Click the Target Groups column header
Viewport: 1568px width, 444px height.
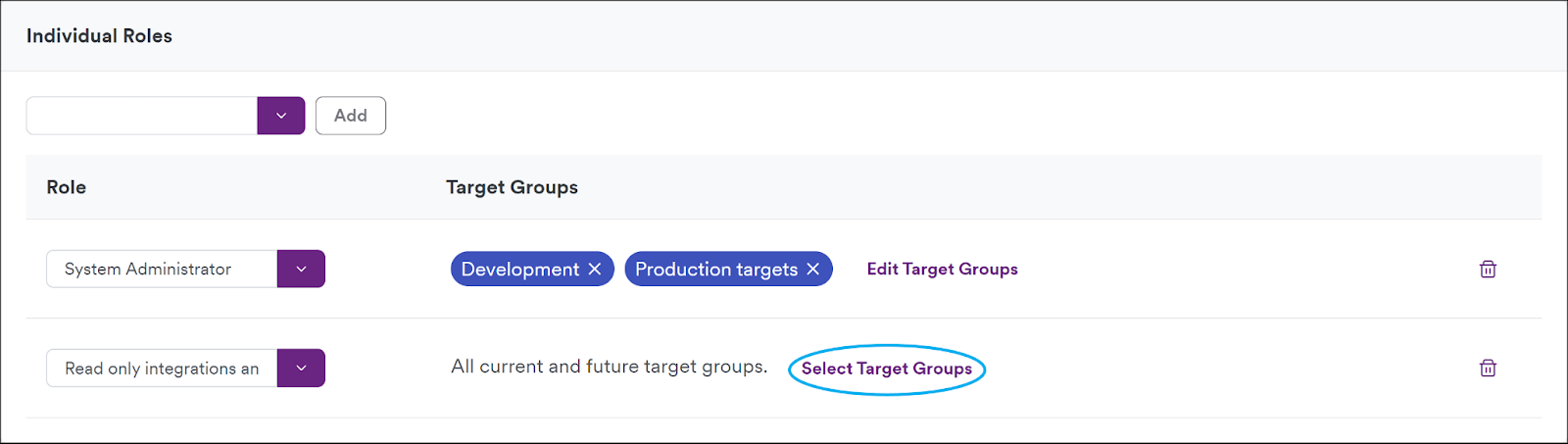(x=512, y=187)
